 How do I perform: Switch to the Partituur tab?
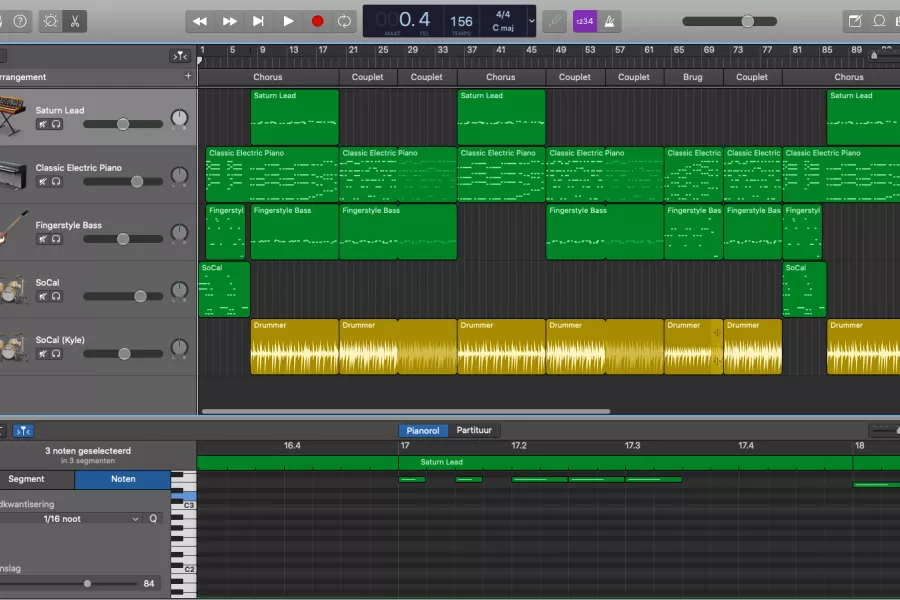[474, 430]
